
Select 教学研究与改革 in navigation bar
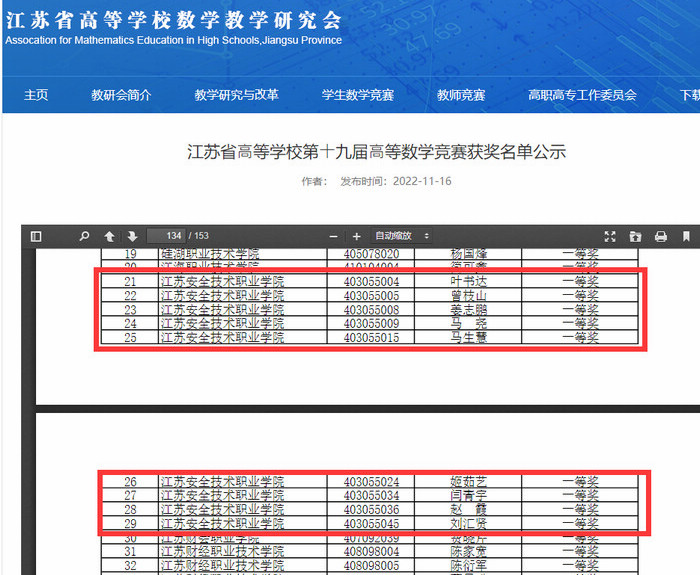point(236,95)
